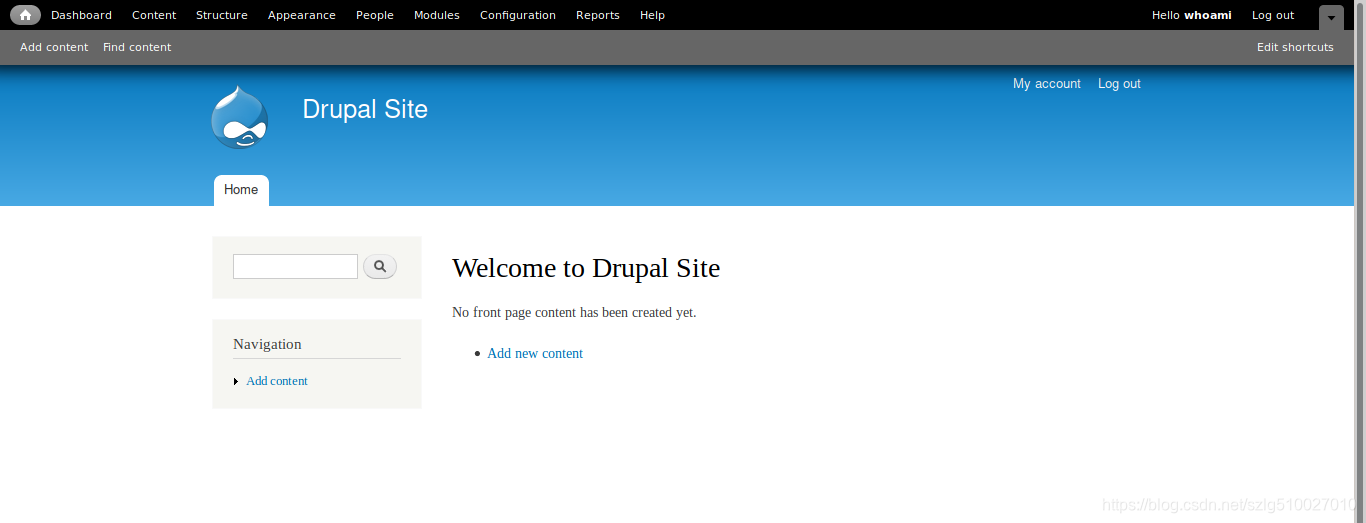Open the Reports menu
This screenshot has height=523, width=1366.
[598, 15]
